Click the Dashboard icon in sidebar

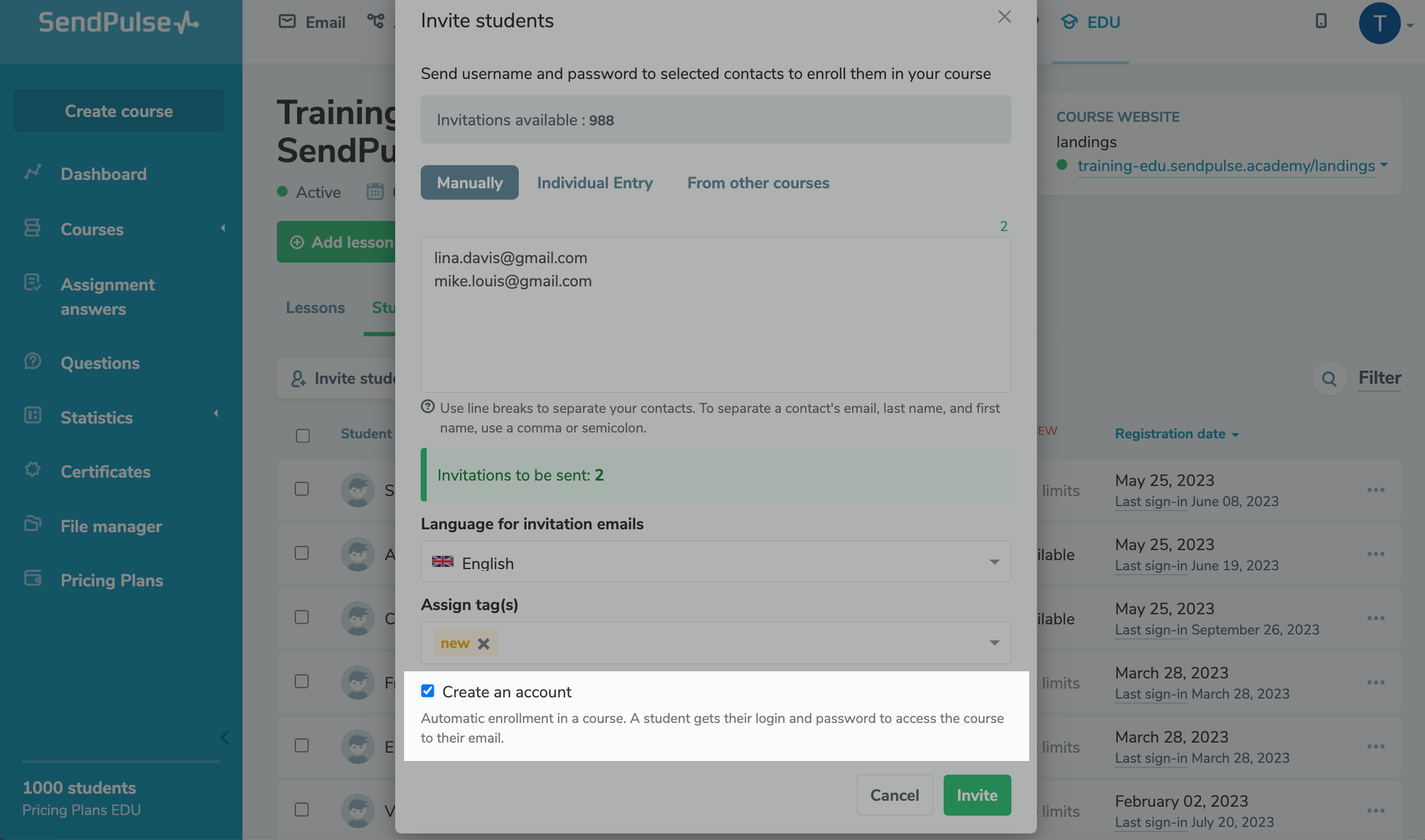click(x=33, y=172)
